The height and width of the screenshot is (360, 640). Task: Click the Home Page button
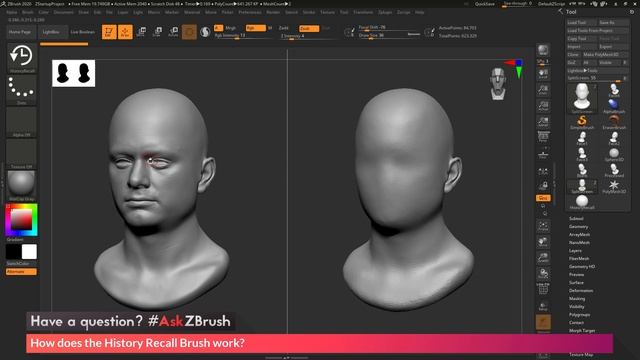tap(20, 32)
